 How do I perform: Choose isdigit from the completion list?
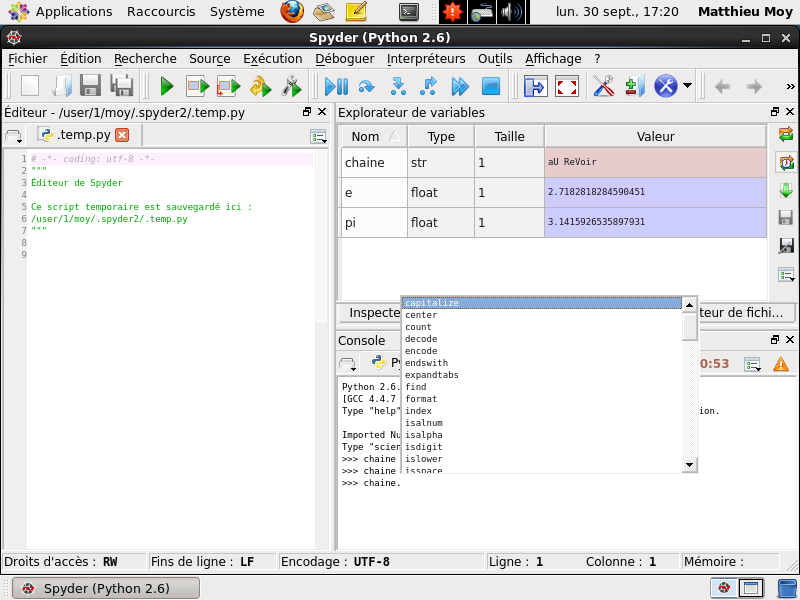[542, 447]
